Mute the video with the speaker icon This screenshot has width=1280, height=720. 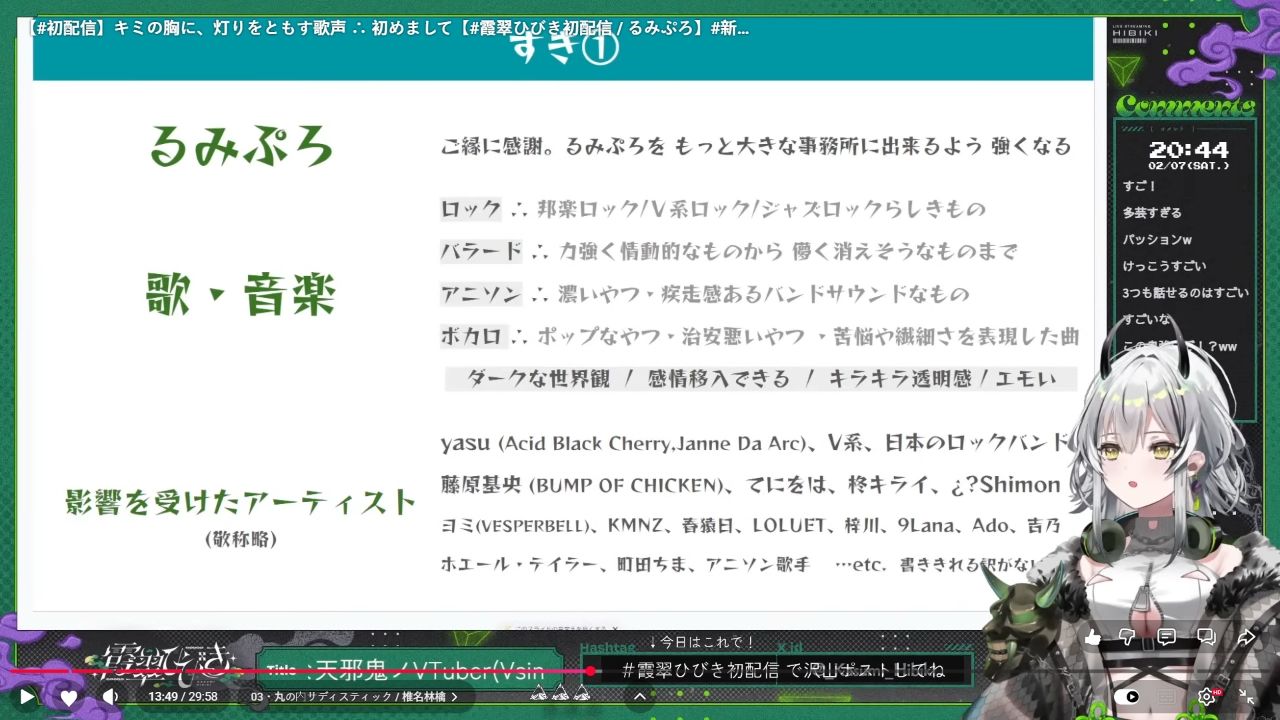[110, 697]
